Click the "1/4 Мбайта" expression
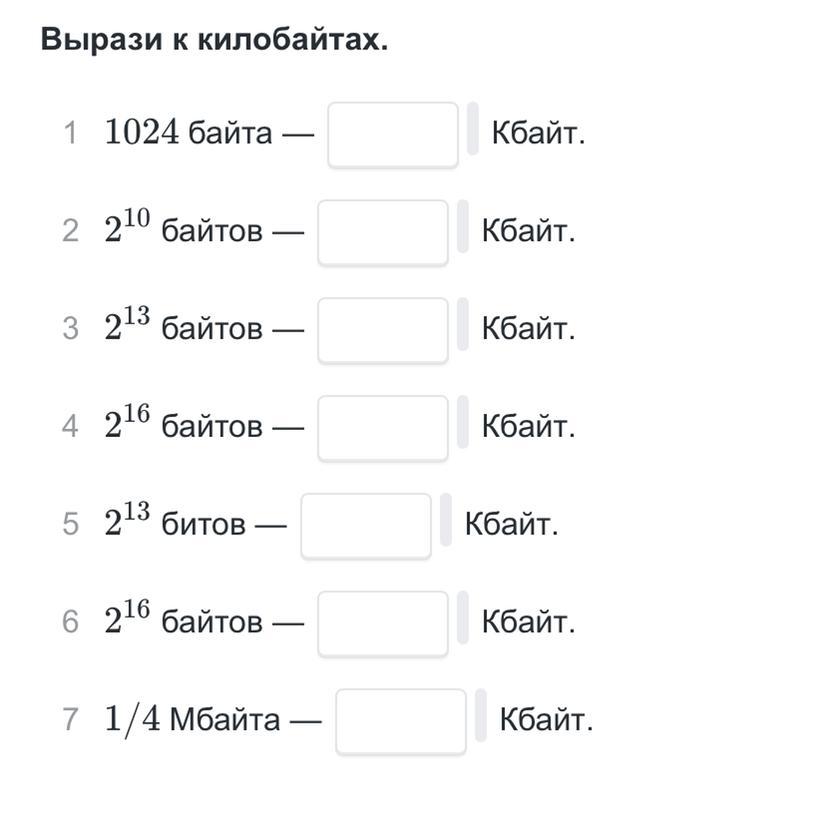826x828 pixels. coord(192,720)
